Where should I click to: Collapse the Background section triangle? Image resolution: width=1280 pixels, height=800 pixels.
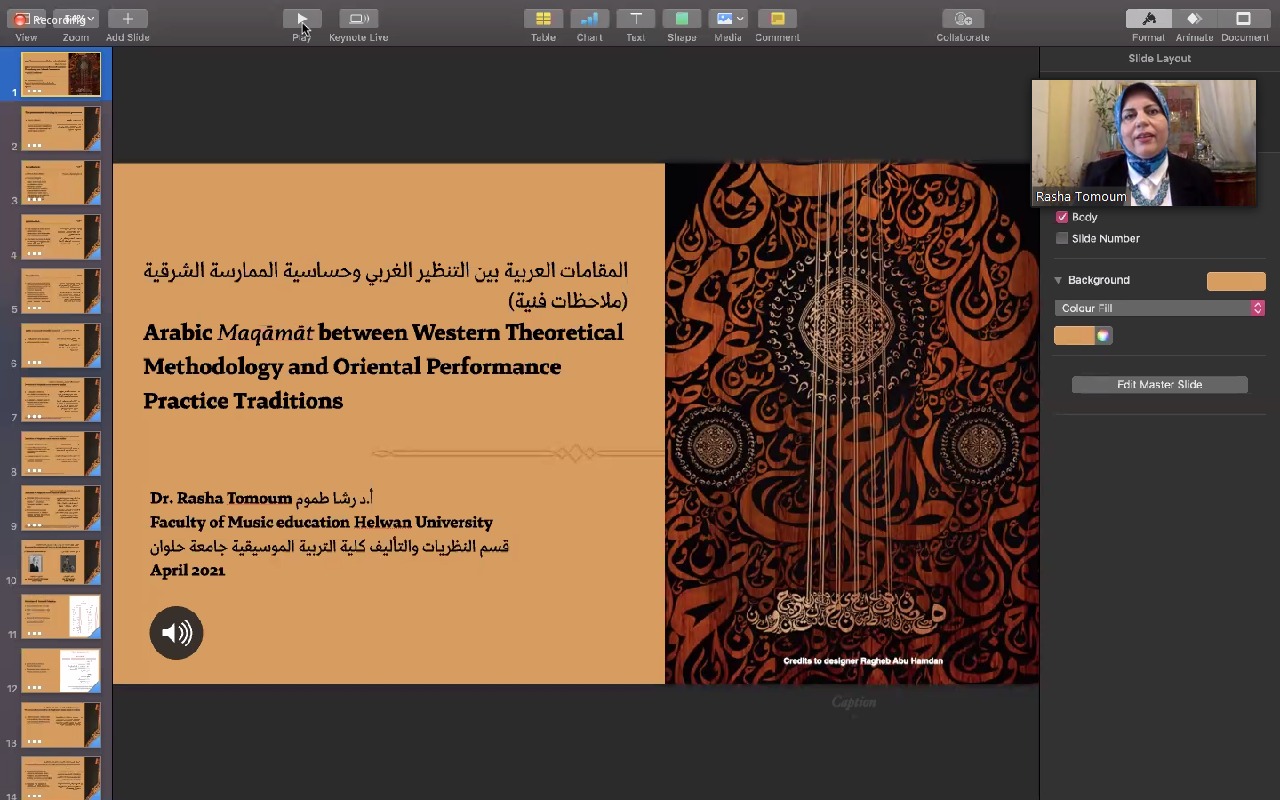pos(1058,281)
